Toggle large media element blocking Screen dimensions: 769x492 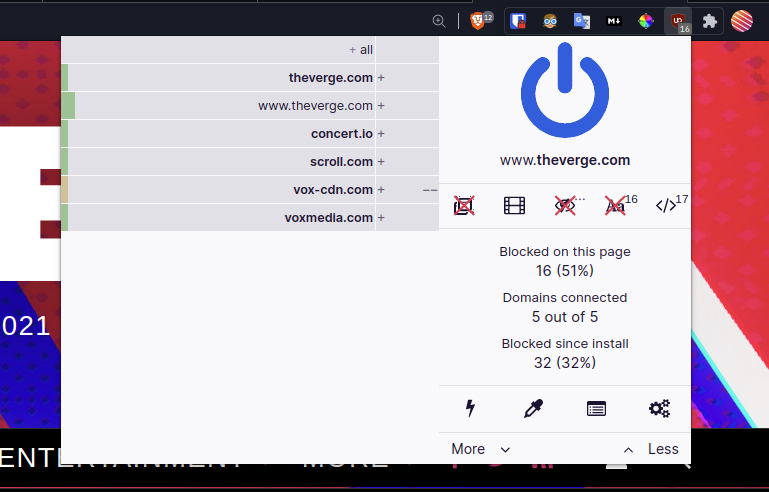[x=514, y=206]
